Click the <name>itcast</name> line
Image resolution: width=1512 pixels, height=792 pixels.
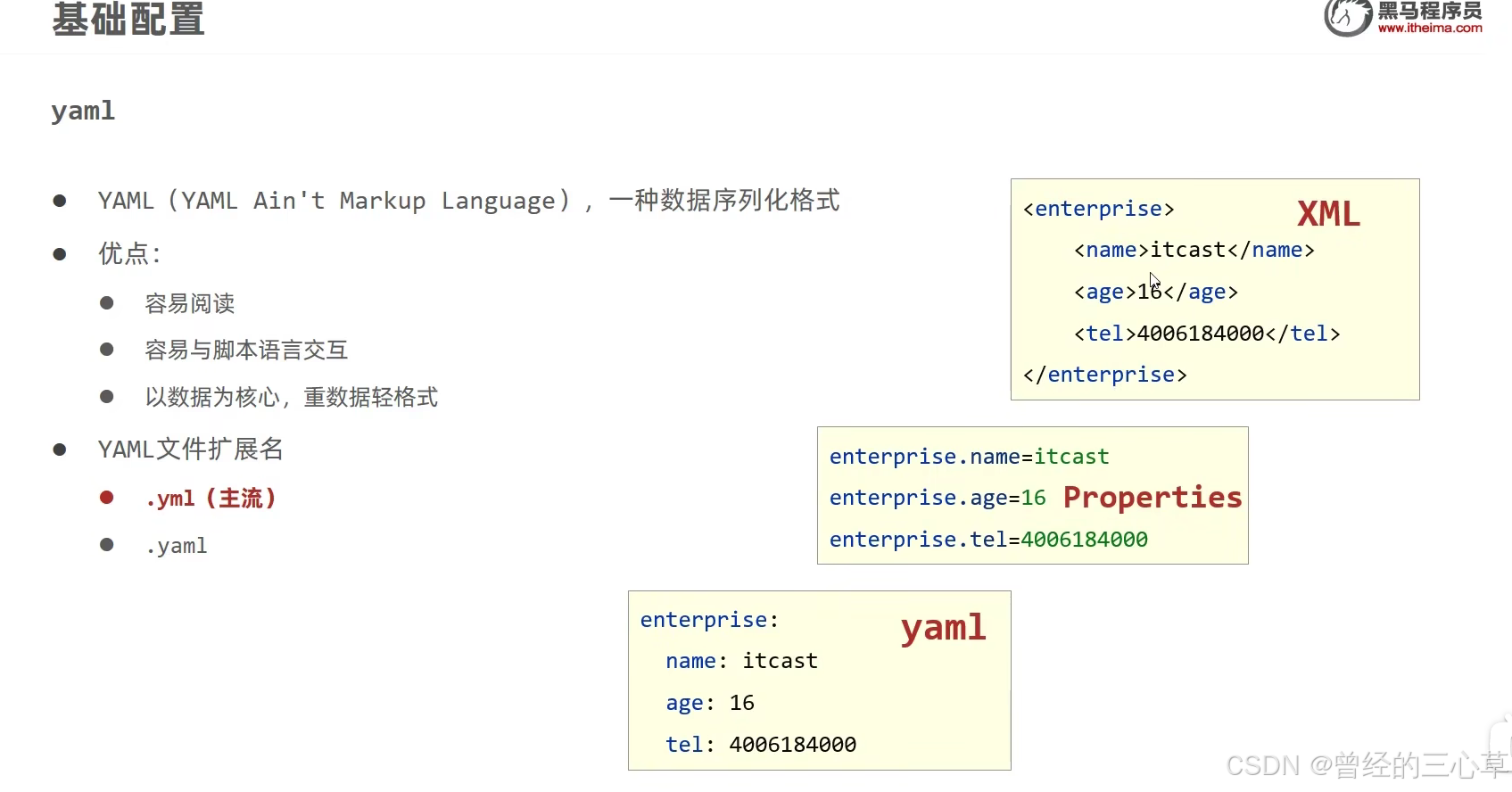point(1194,250)
